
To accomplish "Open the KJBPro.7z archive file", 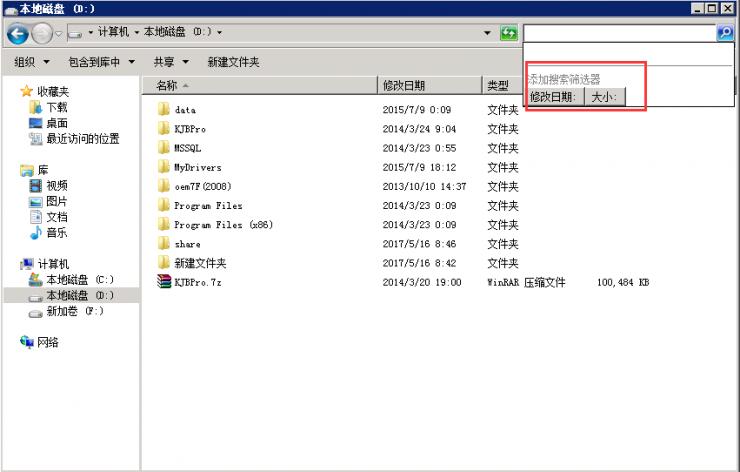I will pos(196,282).
